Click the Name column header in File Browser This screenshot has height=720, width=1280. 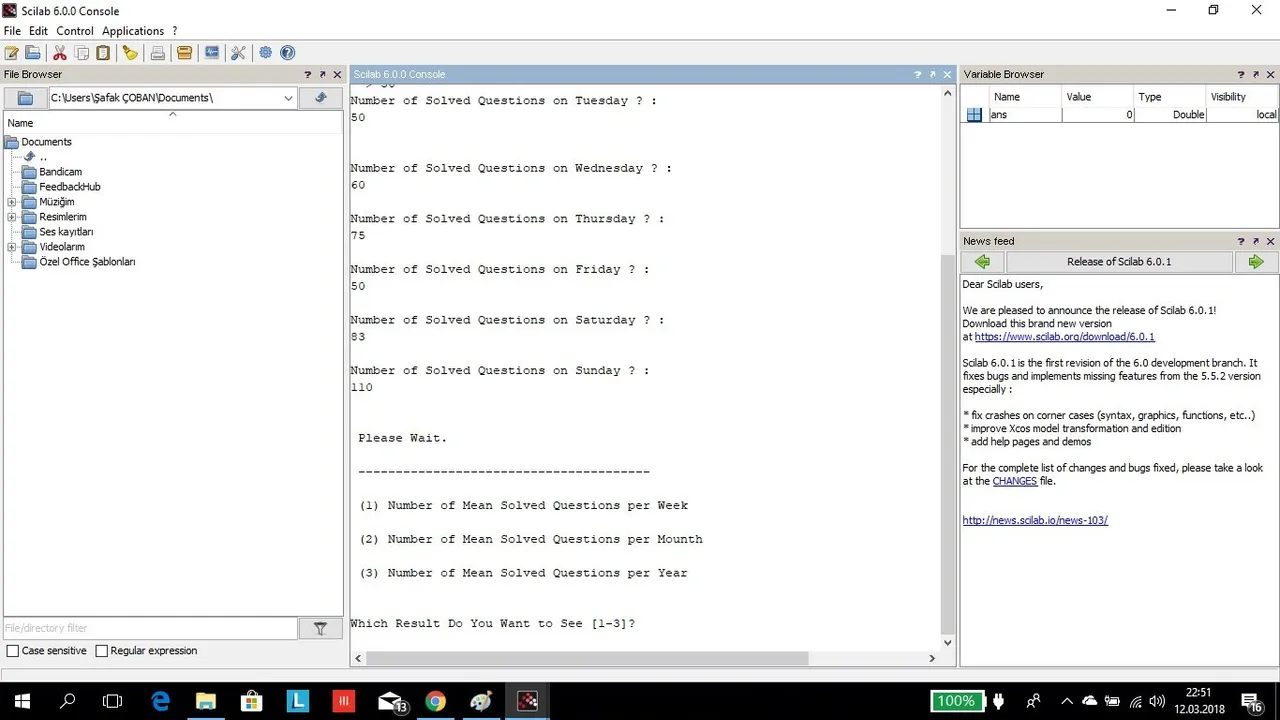(x=173, y=123)
